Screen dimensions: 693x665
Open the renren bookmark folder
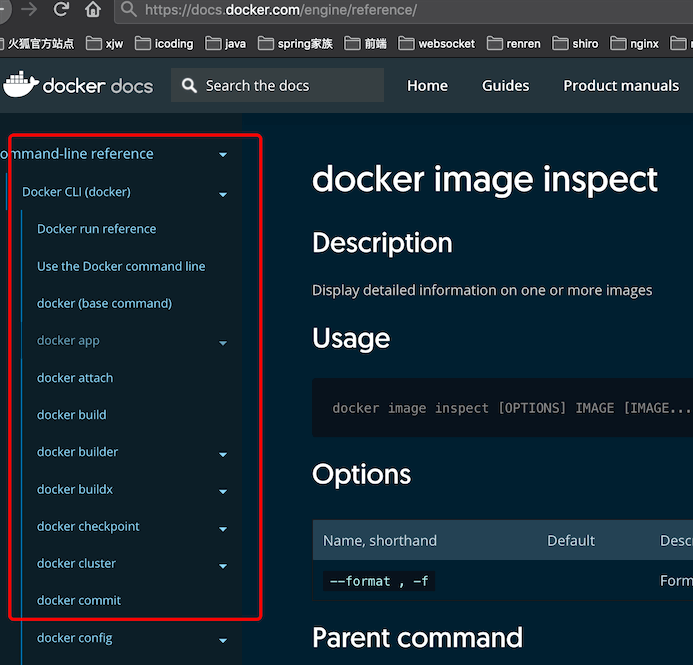514,43
